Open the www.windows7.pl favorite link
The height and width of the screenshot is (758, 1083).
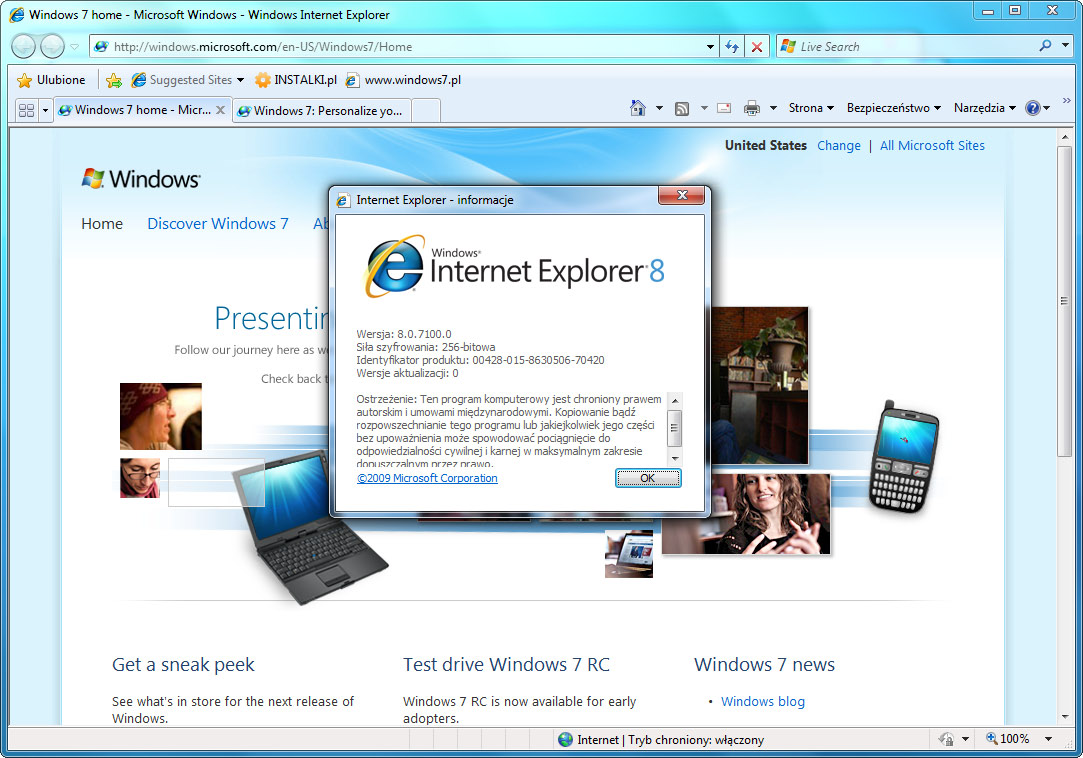pos(403,80)
